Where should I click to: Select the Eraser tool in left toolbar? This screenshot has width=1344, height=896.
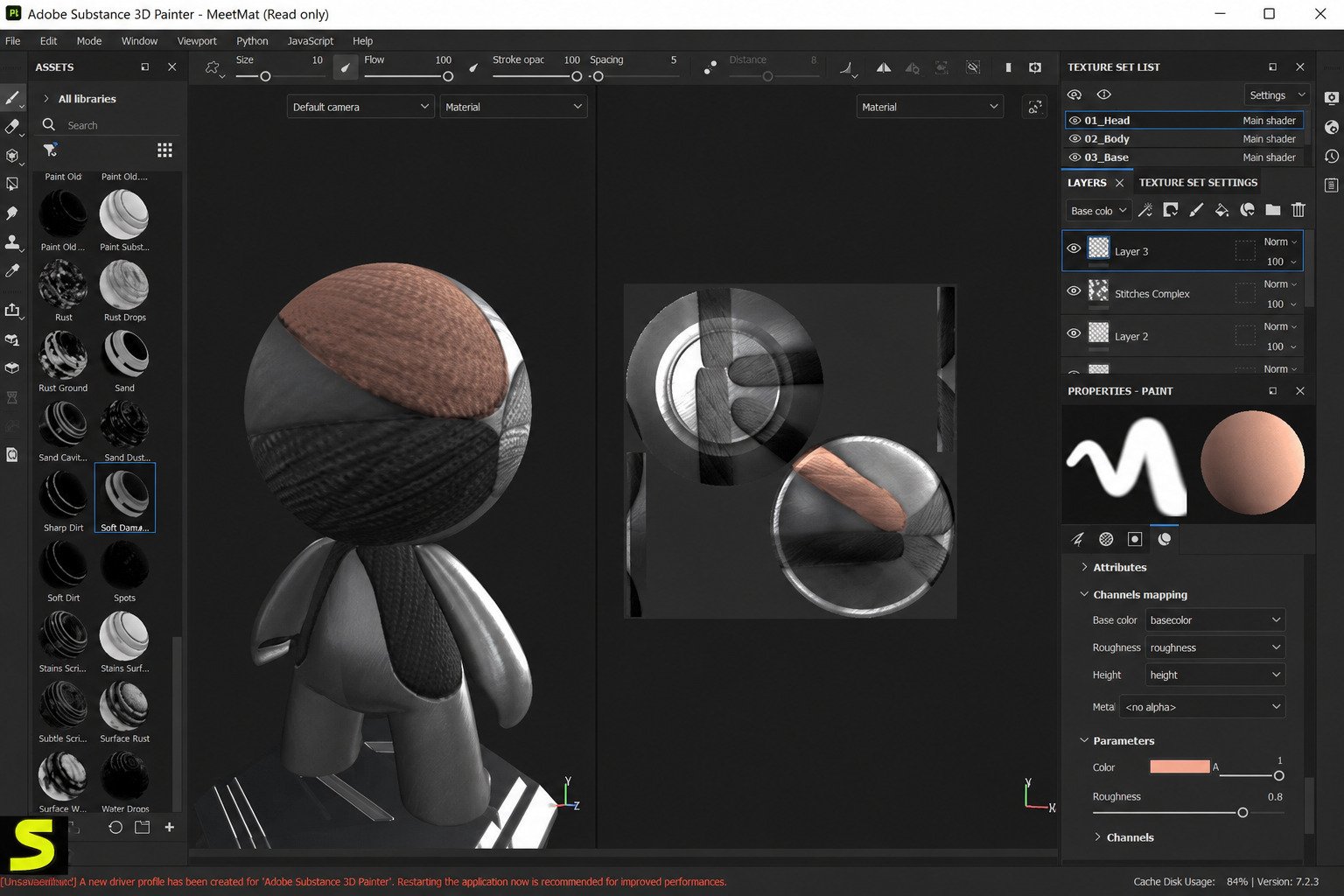coord(12,127)
